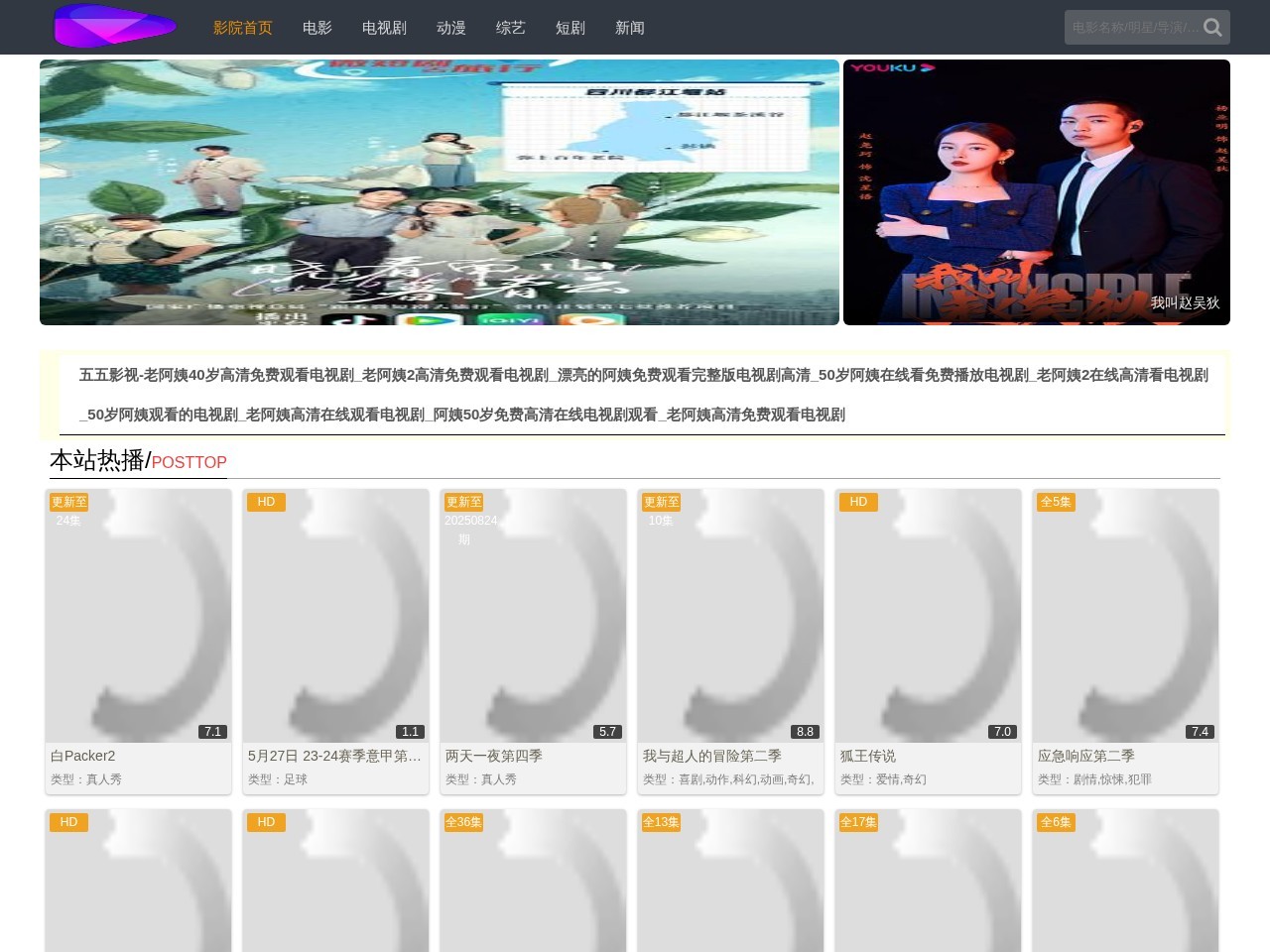This screenshot has height=952, width=1270.
Task: Click the purple site logo
Action: (115, 27)
